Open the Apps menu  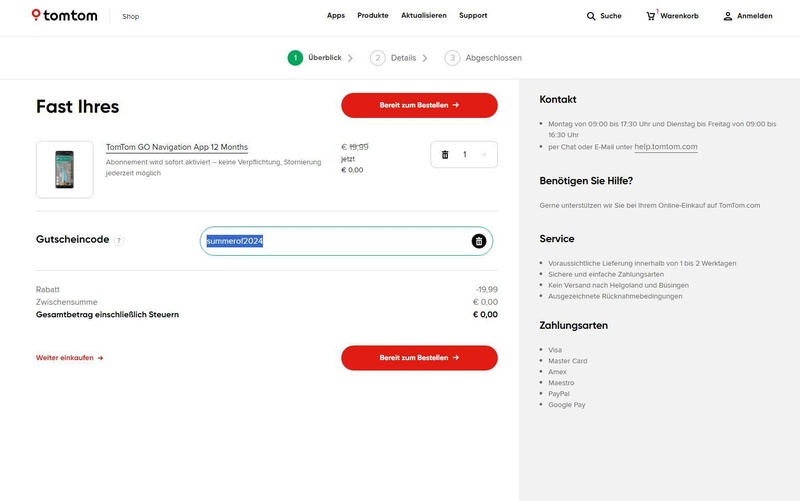click(336, 16)
